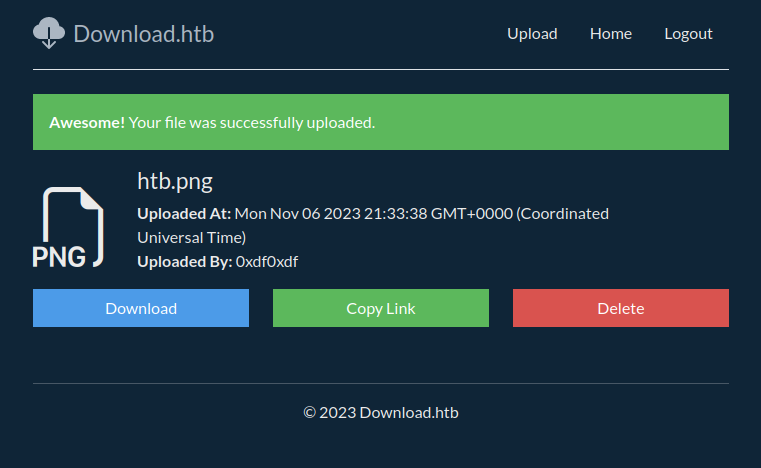Screen dimensions: 761x468
Task: Navigate to Home in the navbar
Action: point(610,34)
